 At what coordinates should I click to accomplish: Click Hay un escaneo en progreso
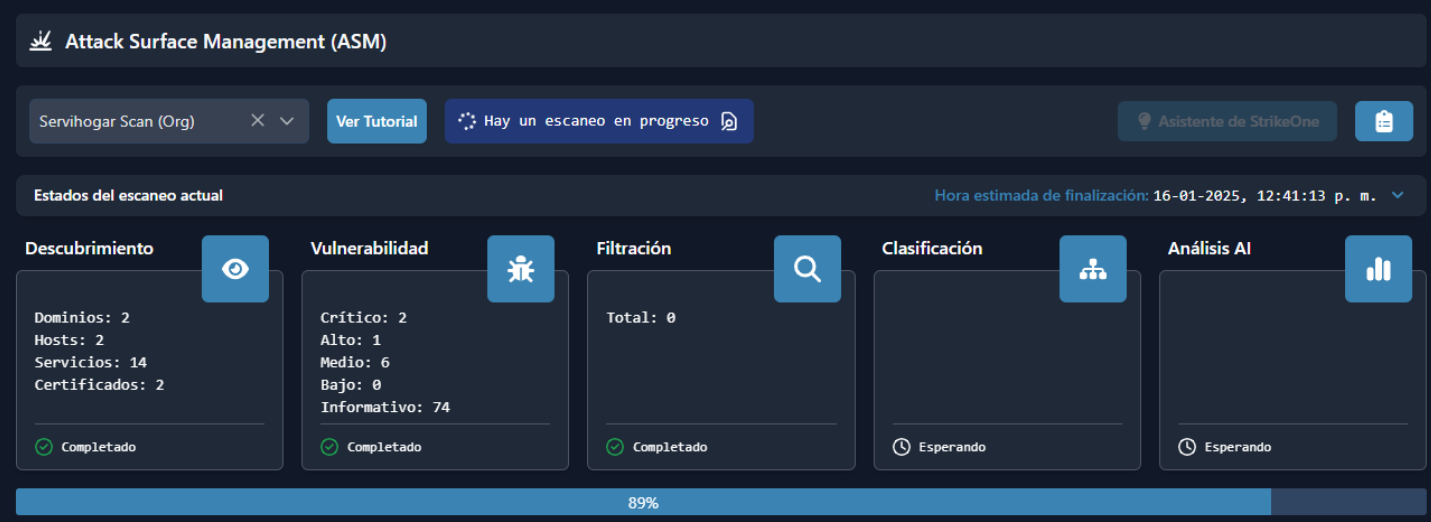click(599, 121)
